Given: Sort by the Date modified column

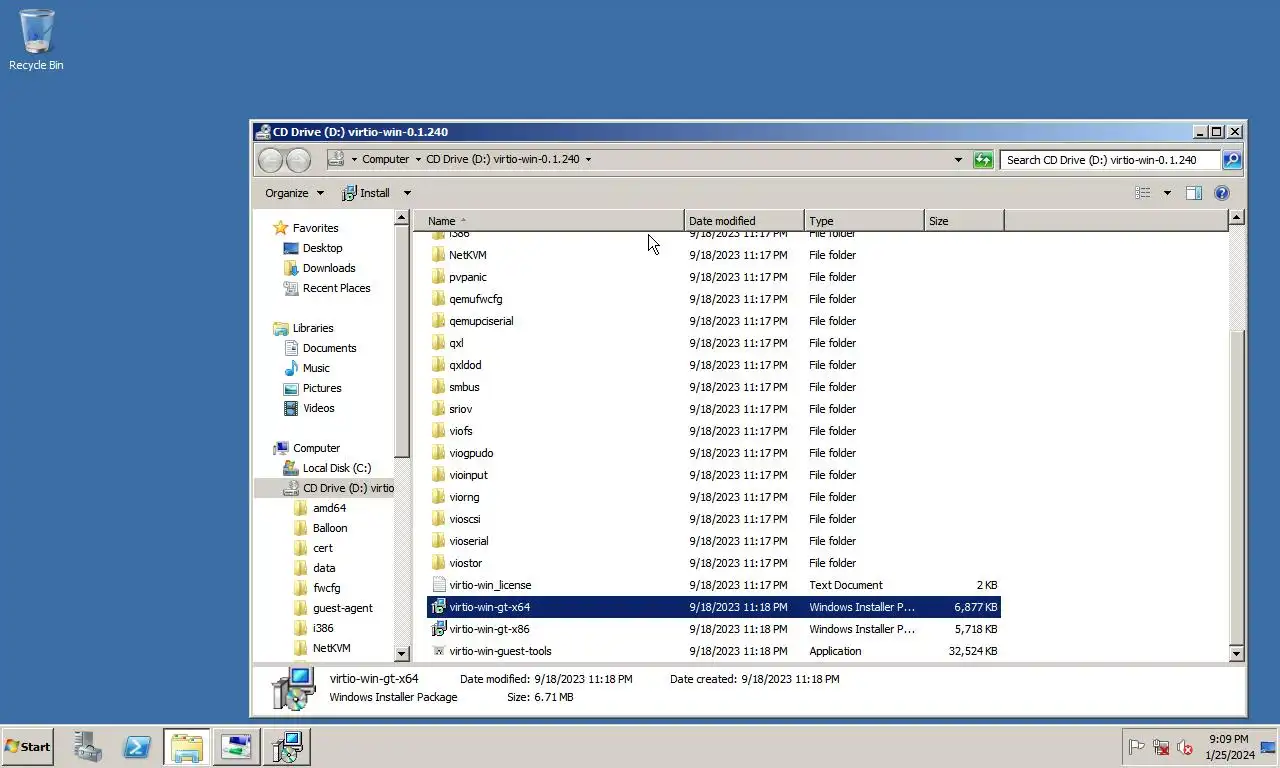Looking at the screenshot, I should (744, 221).
